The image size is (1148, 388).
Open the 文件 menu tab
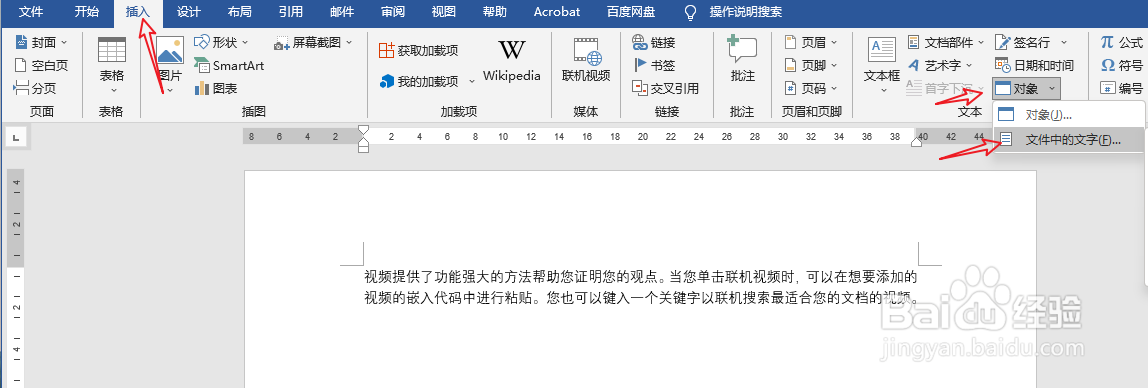(x=30, y=12)
